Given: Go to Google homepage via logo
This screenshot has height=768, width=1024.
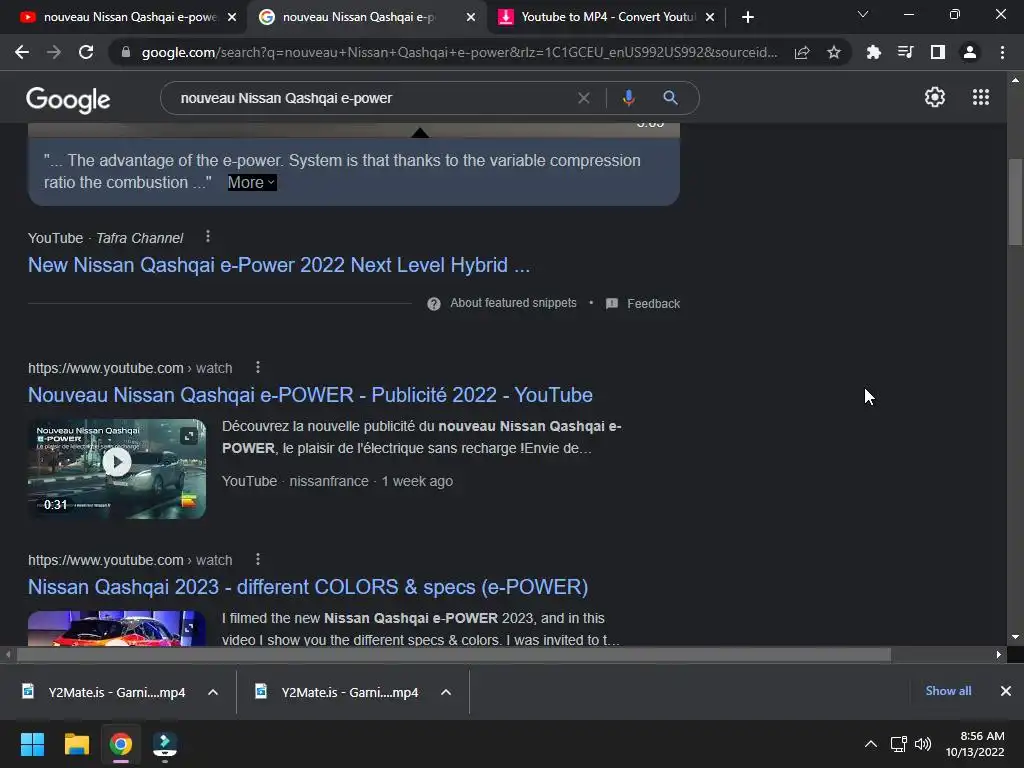Looking at the screenshot, I should [68, 99].
